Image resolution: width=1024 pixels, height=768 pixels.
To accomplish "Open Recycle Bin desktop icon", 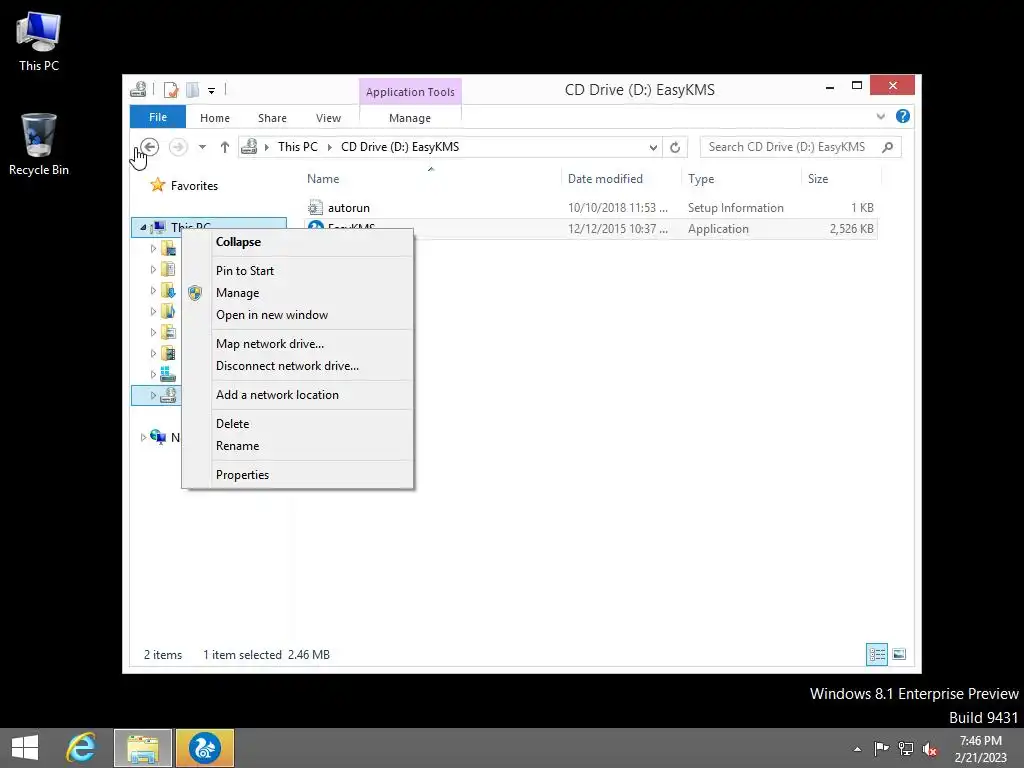I will pos(39,144).
